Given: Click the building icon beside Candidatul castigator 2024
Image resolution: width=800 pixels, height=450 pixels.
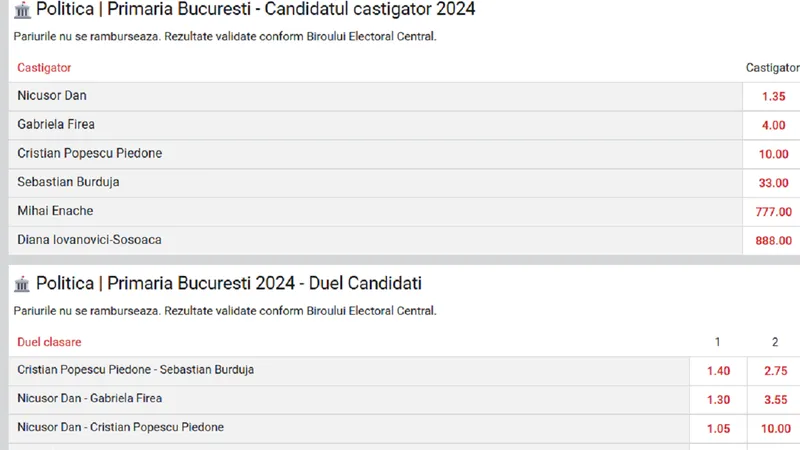Looking at the screenshot, I should [x=22, y=10].
